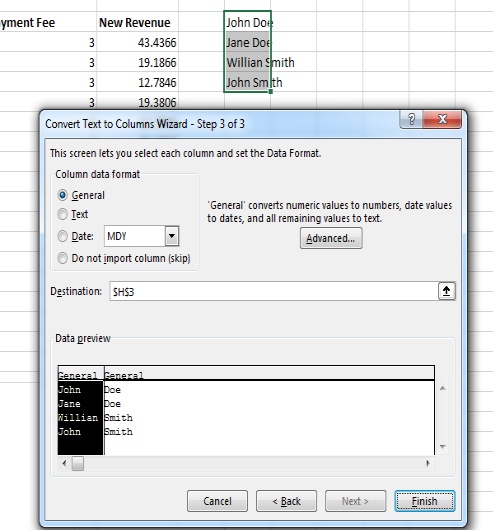Click the data preview scroll down arrow
This screenshot has height=530, width=493.
(443, 447)
